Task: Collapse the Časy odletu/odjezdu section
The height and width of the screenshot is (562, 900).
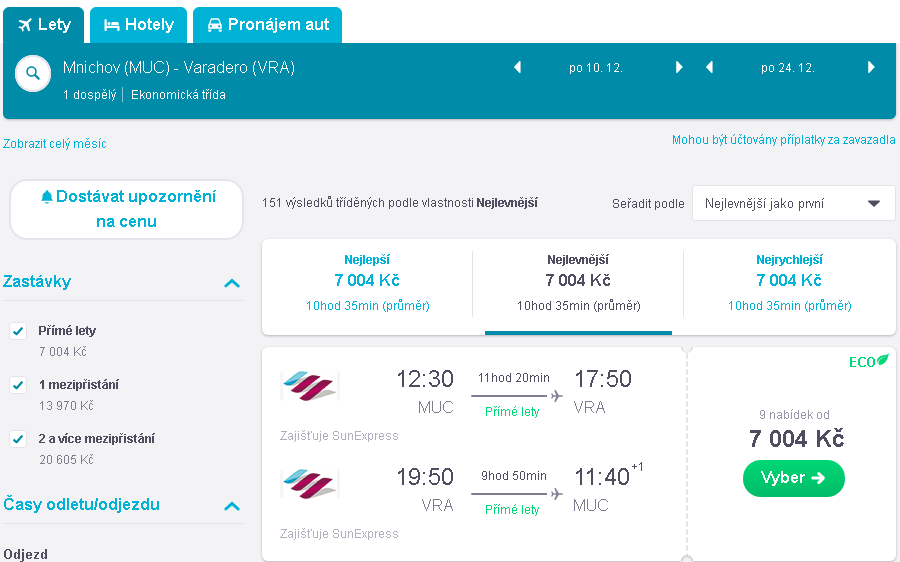Action: click(232, 506)
